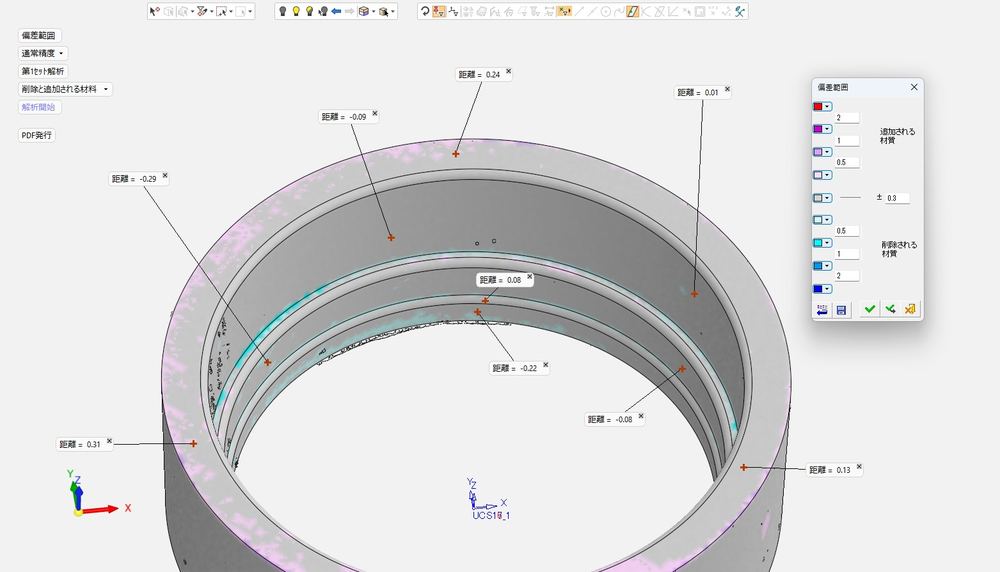Click the 3D cube view orientation icon
Image resolution: width=1000 pixels, height=572 pixels.
click(x=364, y=11)
